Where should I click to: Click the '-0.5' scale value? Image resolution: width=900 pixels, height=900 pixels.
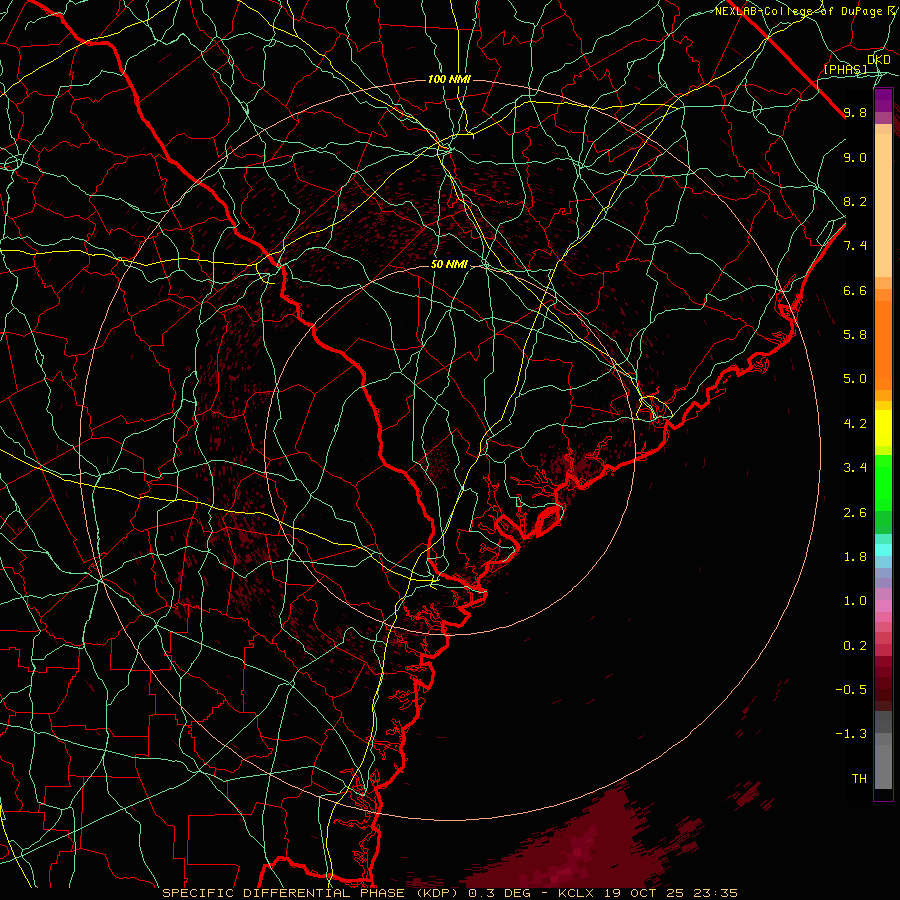coord(851,690)
